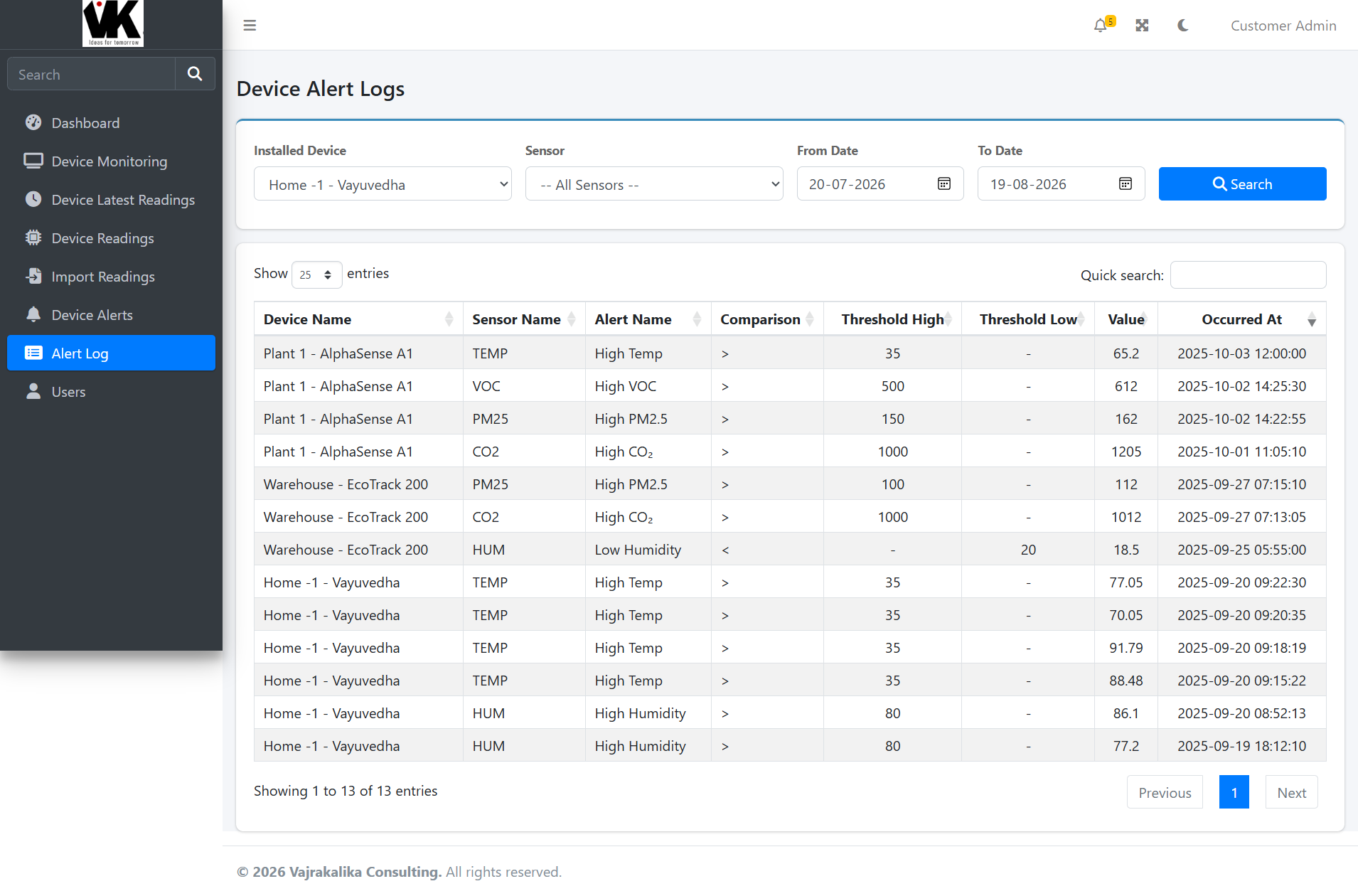Image resolution: width=1358 pixels, height=896 pixels.
Task: Sort table by Alert Name column
Action: [648, 319]
